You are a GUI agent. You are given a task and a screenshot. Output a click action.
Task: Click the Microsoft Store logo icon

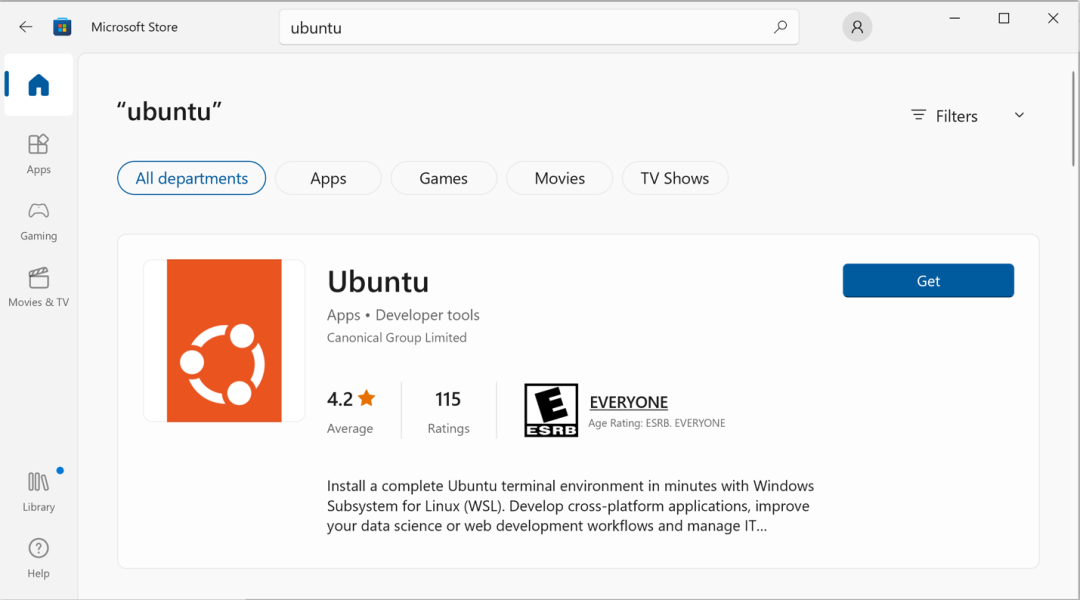tap(62, 27)
